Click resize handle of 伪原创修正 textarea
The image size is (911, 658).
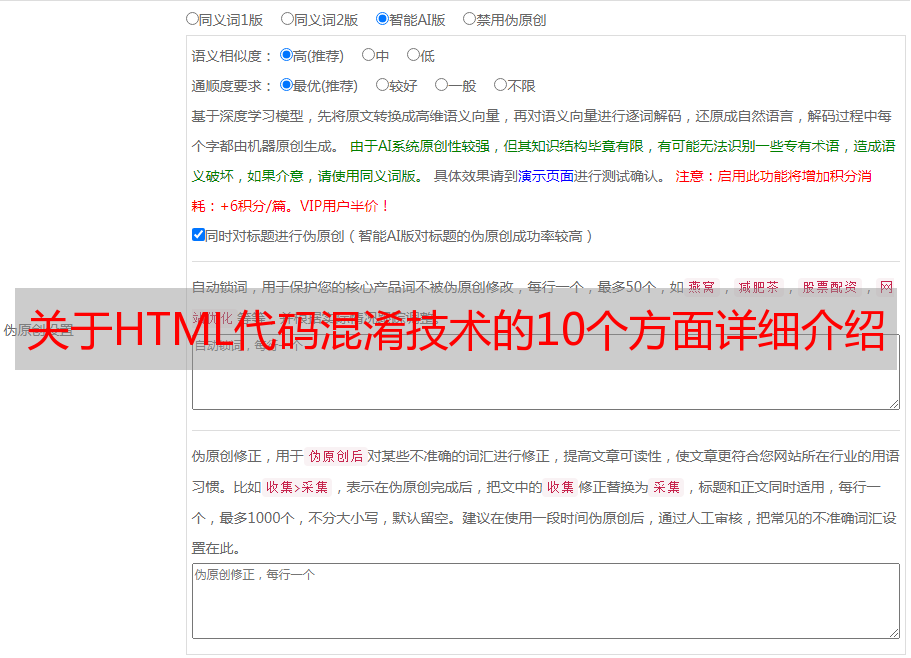(x=894, y=633)
